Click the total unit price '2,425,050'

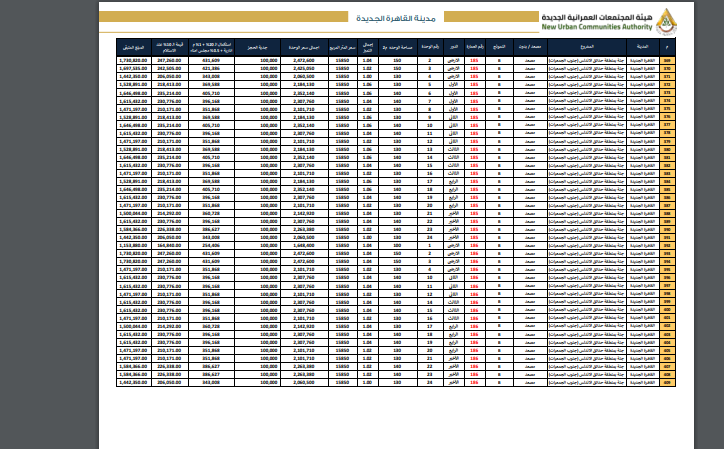tap(304, 68)
